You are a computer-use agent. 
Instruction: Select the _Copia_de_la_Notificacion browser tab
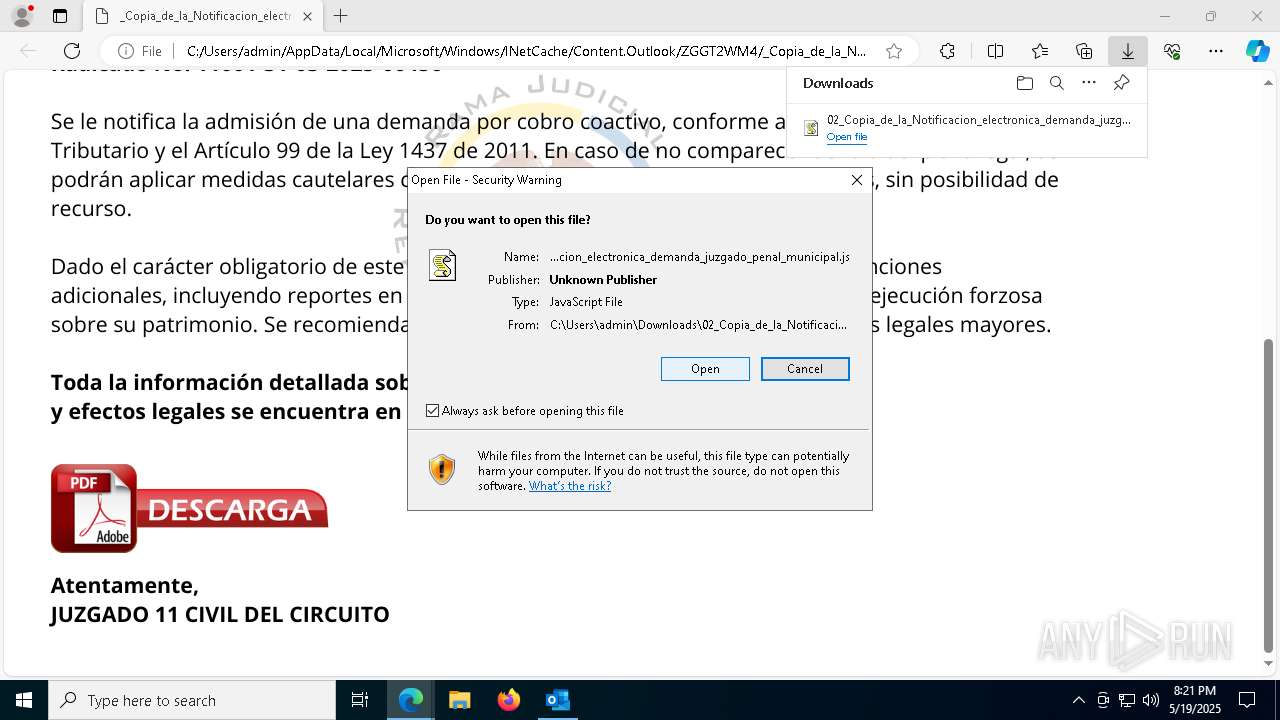pos(203,16)
